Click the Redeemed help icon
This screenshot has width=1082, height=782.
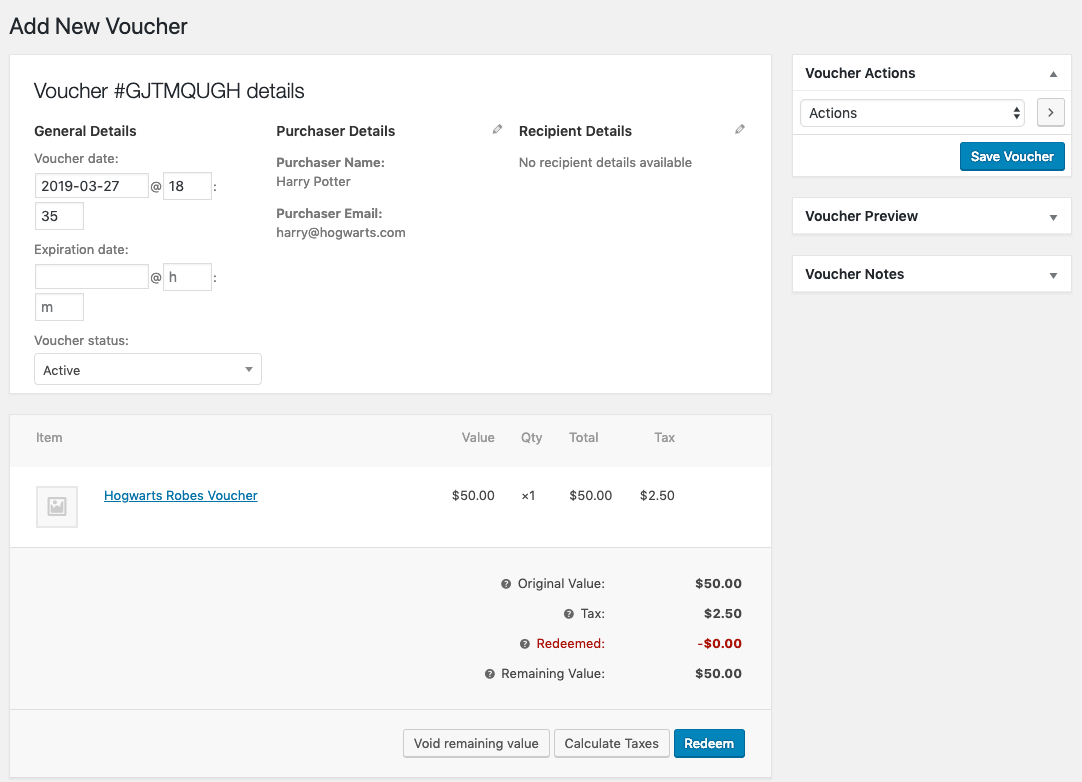525,644
